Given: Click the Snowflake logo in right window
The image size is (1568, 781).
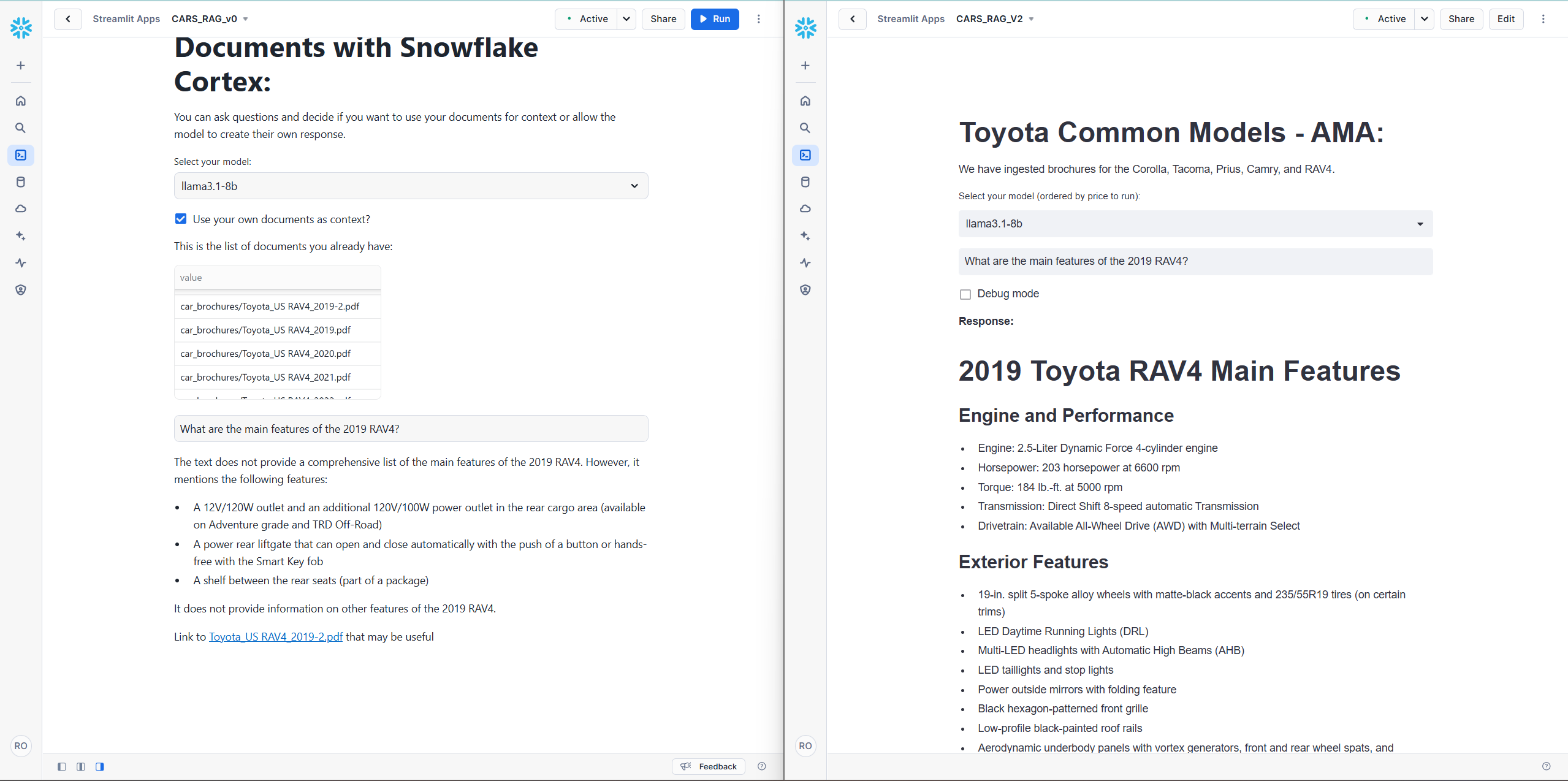Looking at the screenshot, I should 805,28.
